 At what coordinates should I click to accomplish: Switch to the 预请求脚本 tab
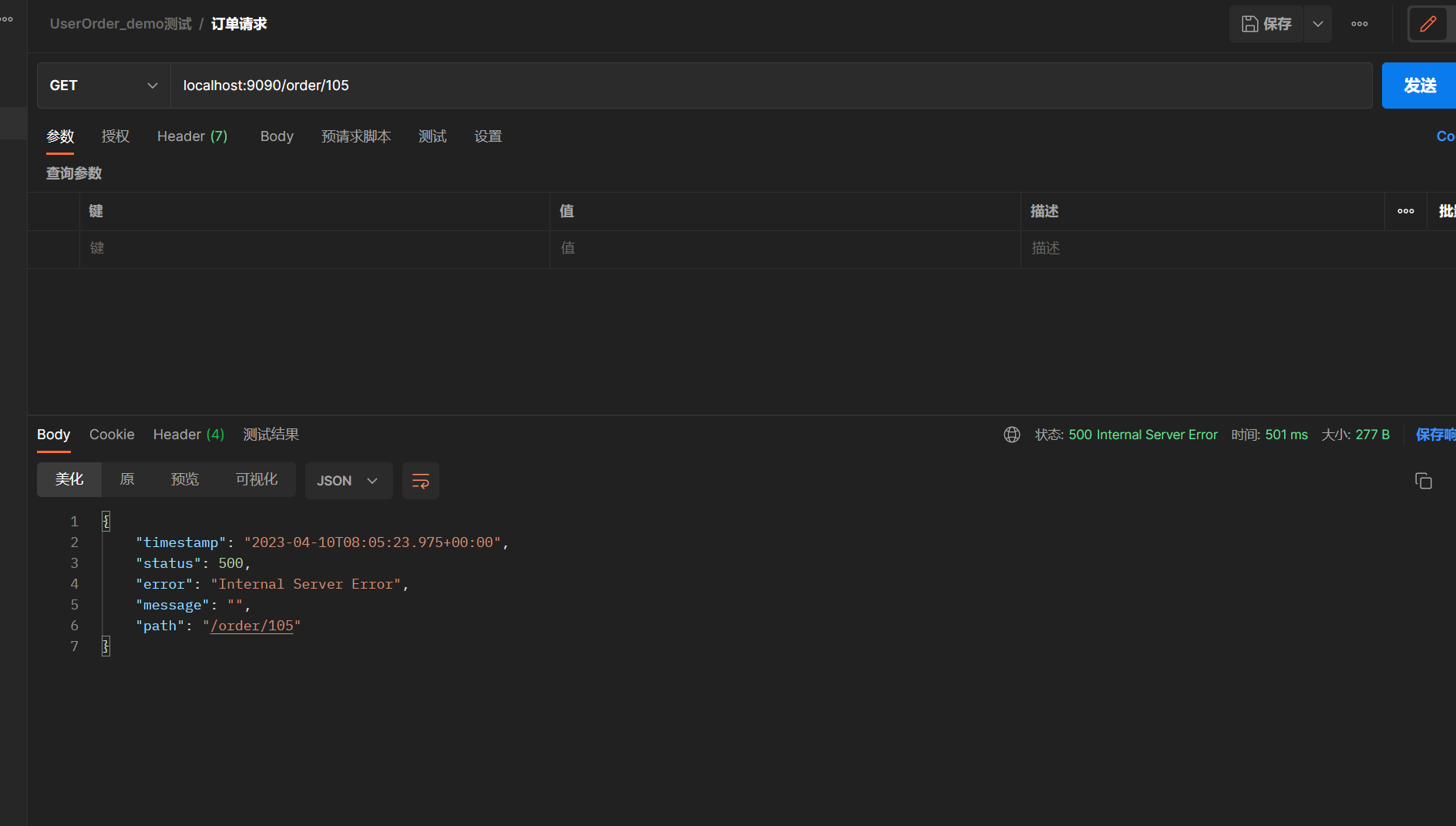click(x=356, y=136)
